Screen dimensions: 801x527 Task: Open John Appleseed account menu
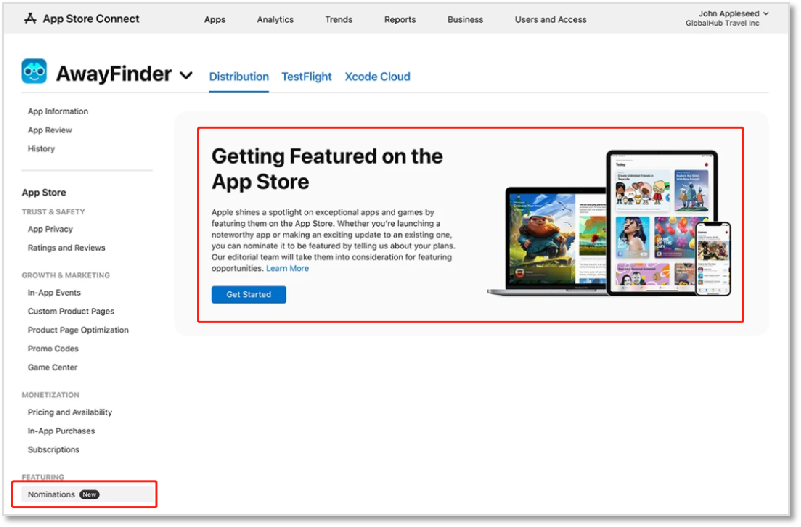coord(733,14)
